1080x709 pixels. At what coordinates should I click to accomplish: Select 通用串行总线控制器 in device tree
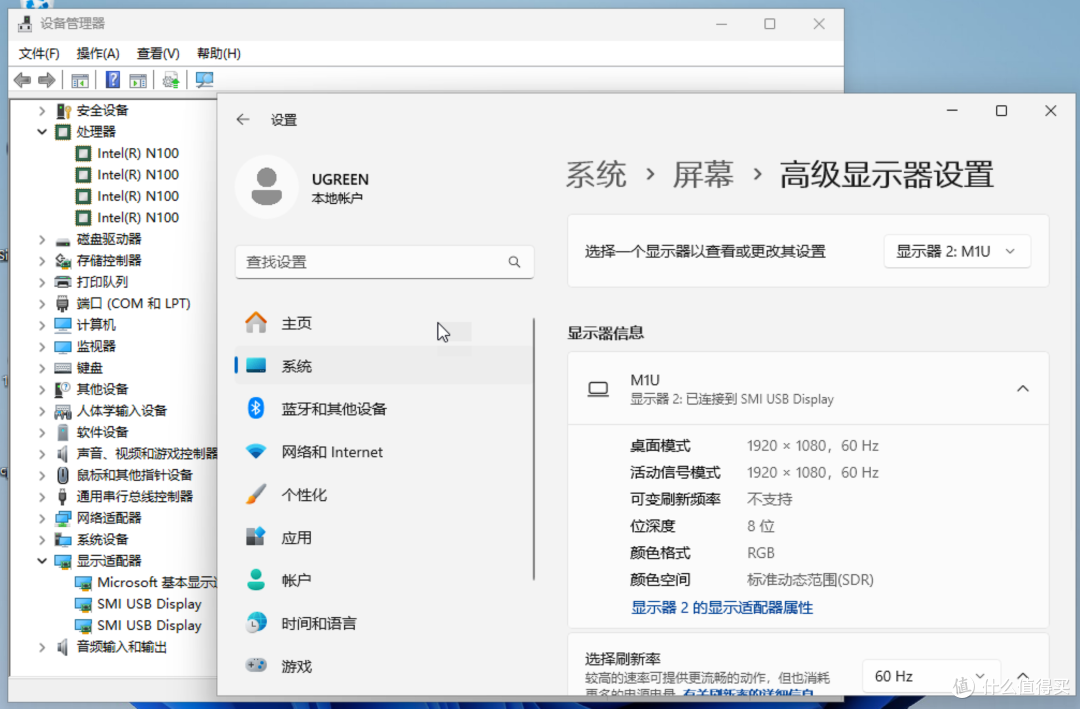134,497
